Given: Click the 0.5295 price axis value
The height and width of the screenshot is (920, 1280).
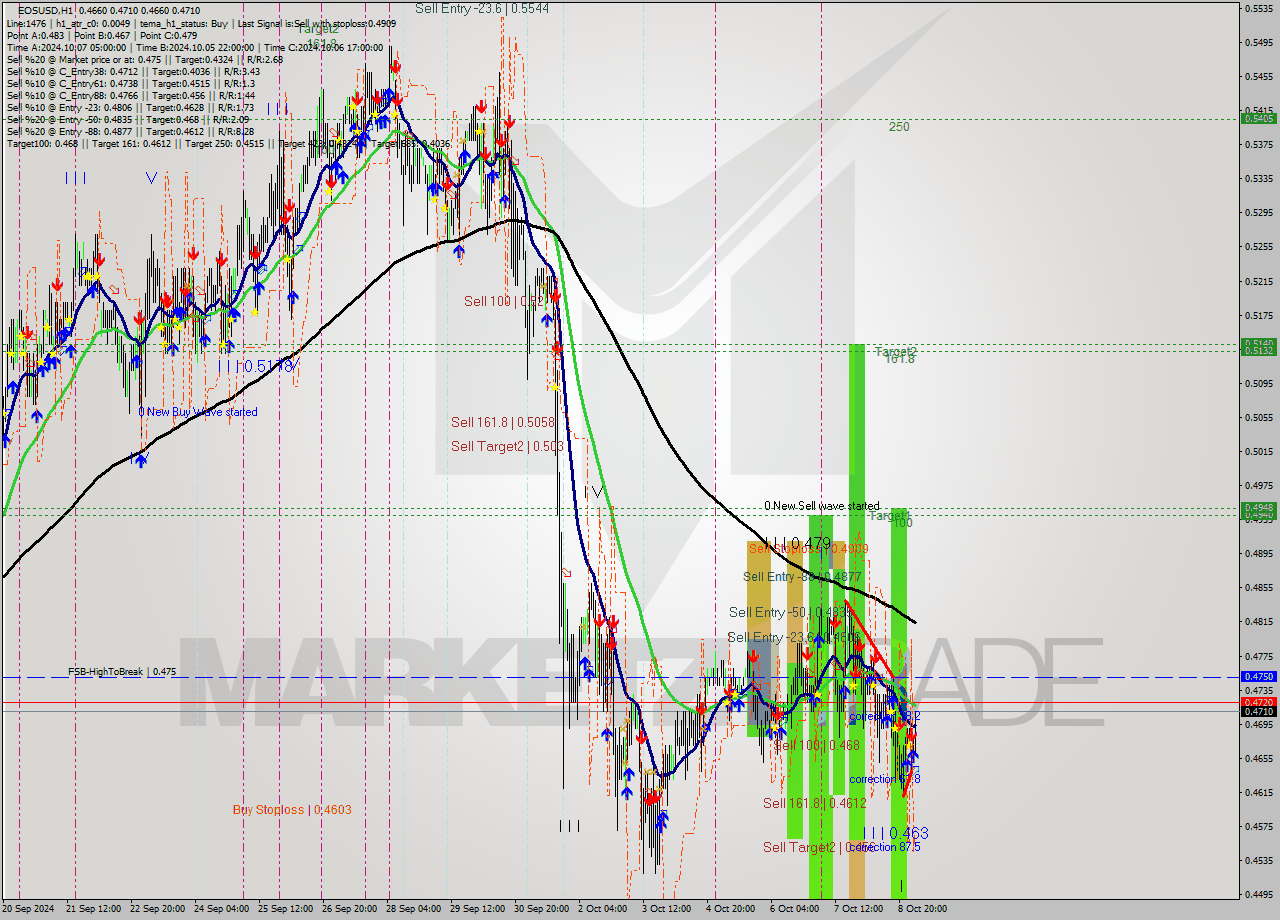Looking at the screenshot, I should click(x=1258, y=212).
